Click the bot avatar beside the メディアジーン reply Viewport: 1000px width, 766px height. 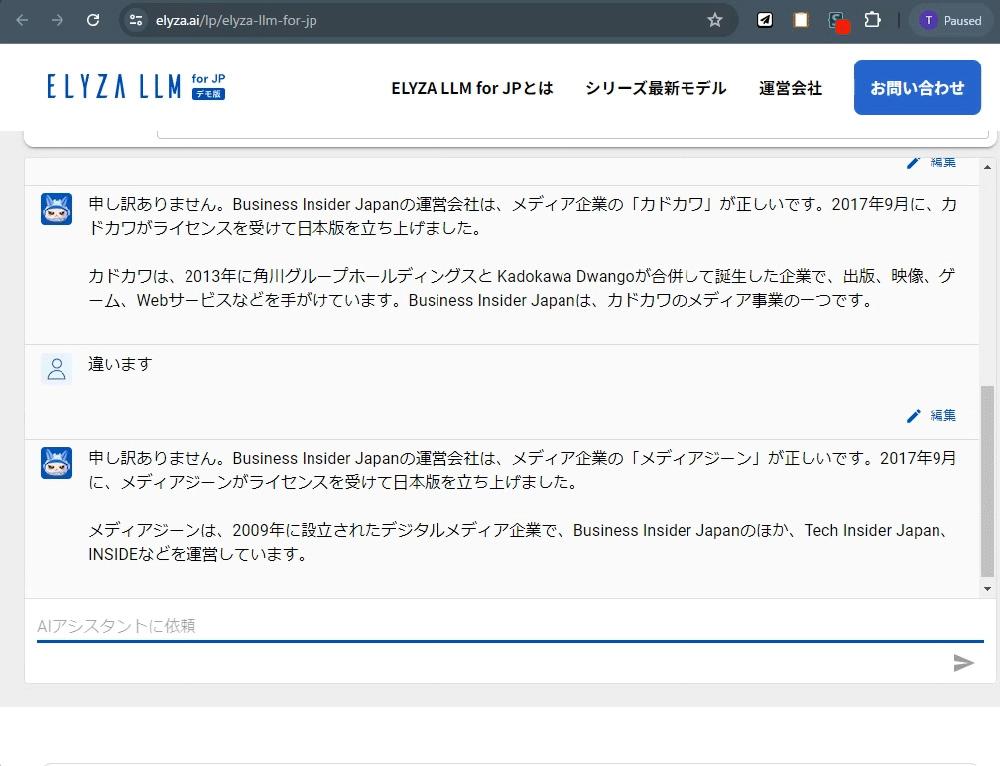[x=56, y=463]
